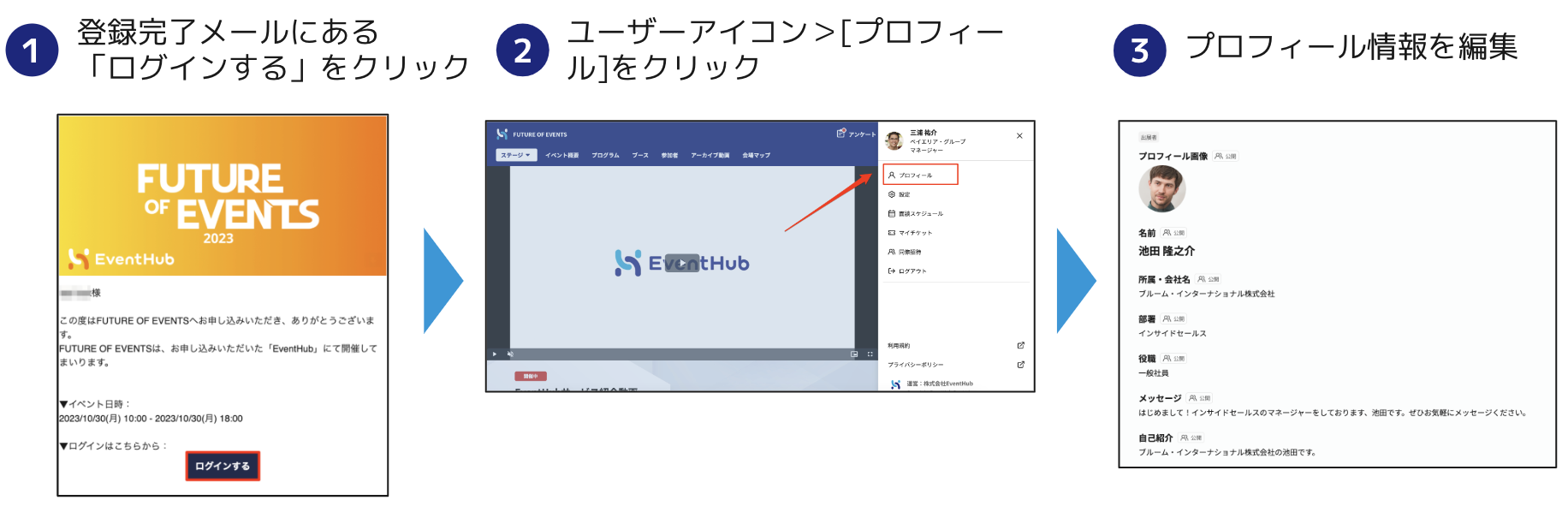Click the calendar icon for 面談スケジュール
The width and height of the screenshot is (1568, 524).
point(892,213)
